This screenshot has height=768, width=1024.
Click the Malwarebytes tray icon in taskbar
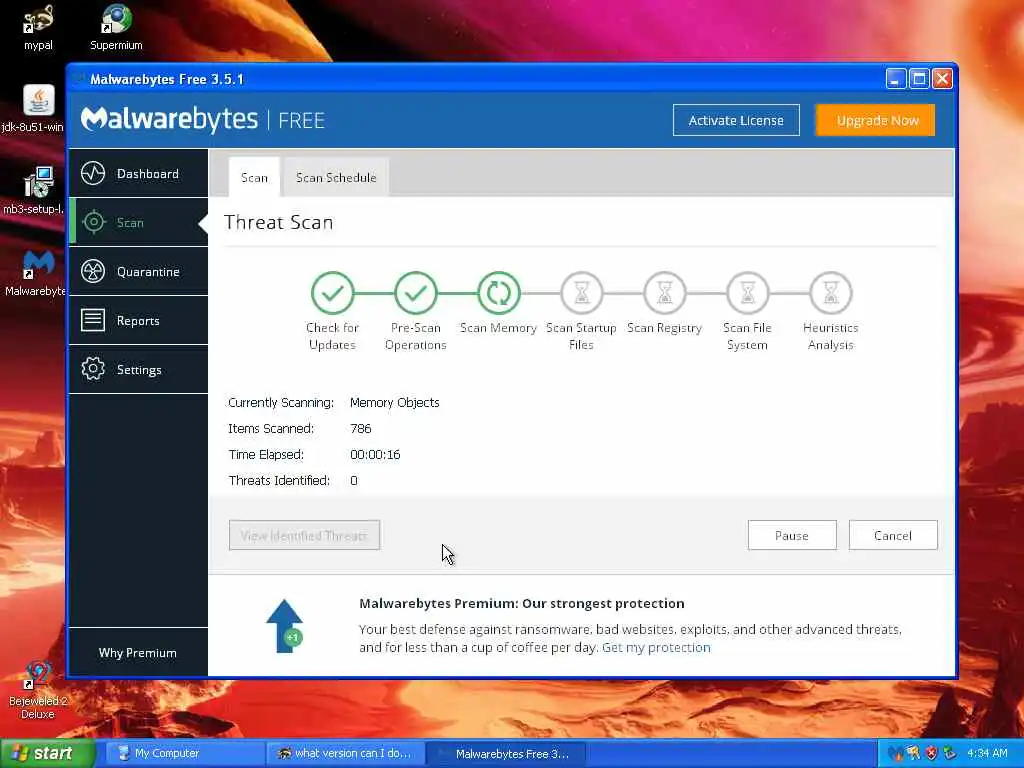pos(895,754)
